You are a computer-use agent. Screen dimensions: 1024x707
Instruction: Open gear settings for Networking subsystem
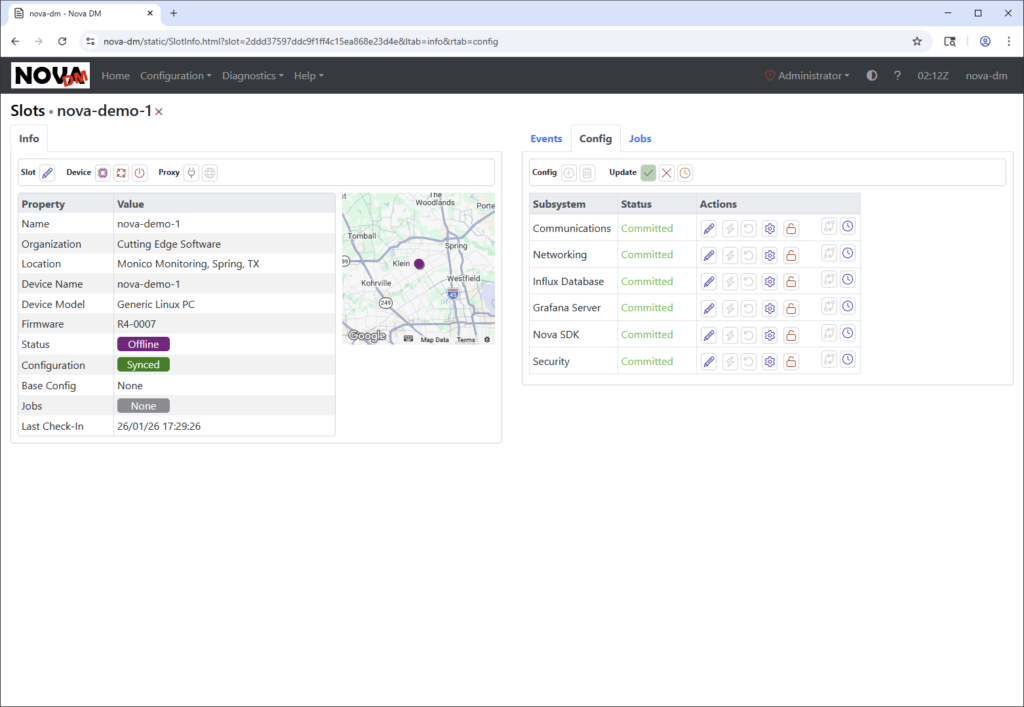[x=770, y=255]
